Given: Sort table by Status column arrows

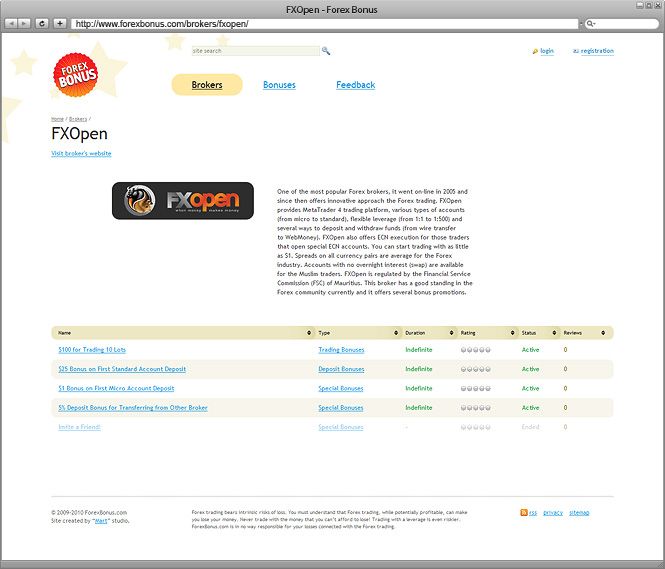Looking at the screenshot, I should click(x=554, y=333).
